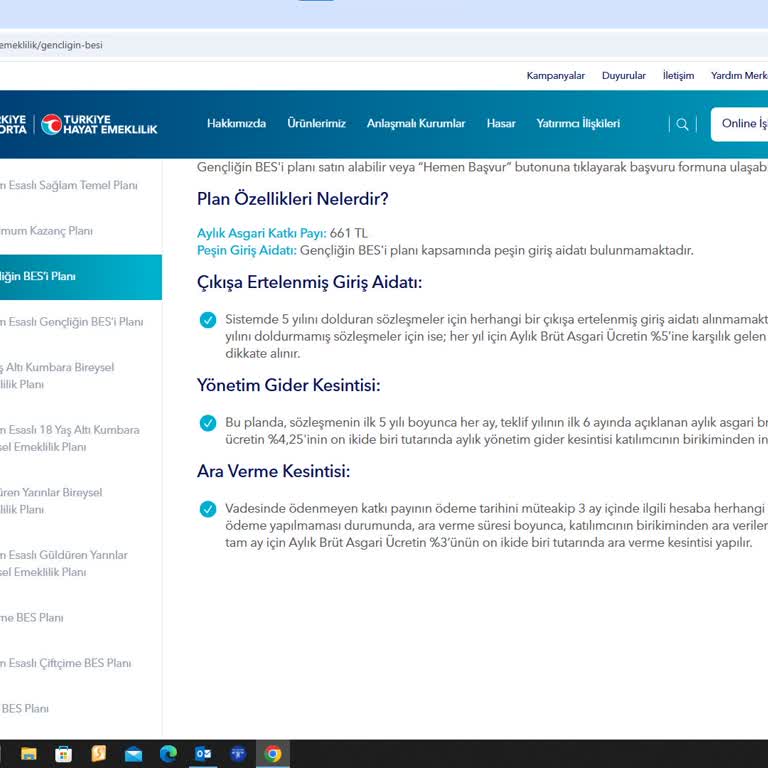Select Esaslı Sağlam Temel Planı in sidebar
768x768 pixels.
coord(69,185)
